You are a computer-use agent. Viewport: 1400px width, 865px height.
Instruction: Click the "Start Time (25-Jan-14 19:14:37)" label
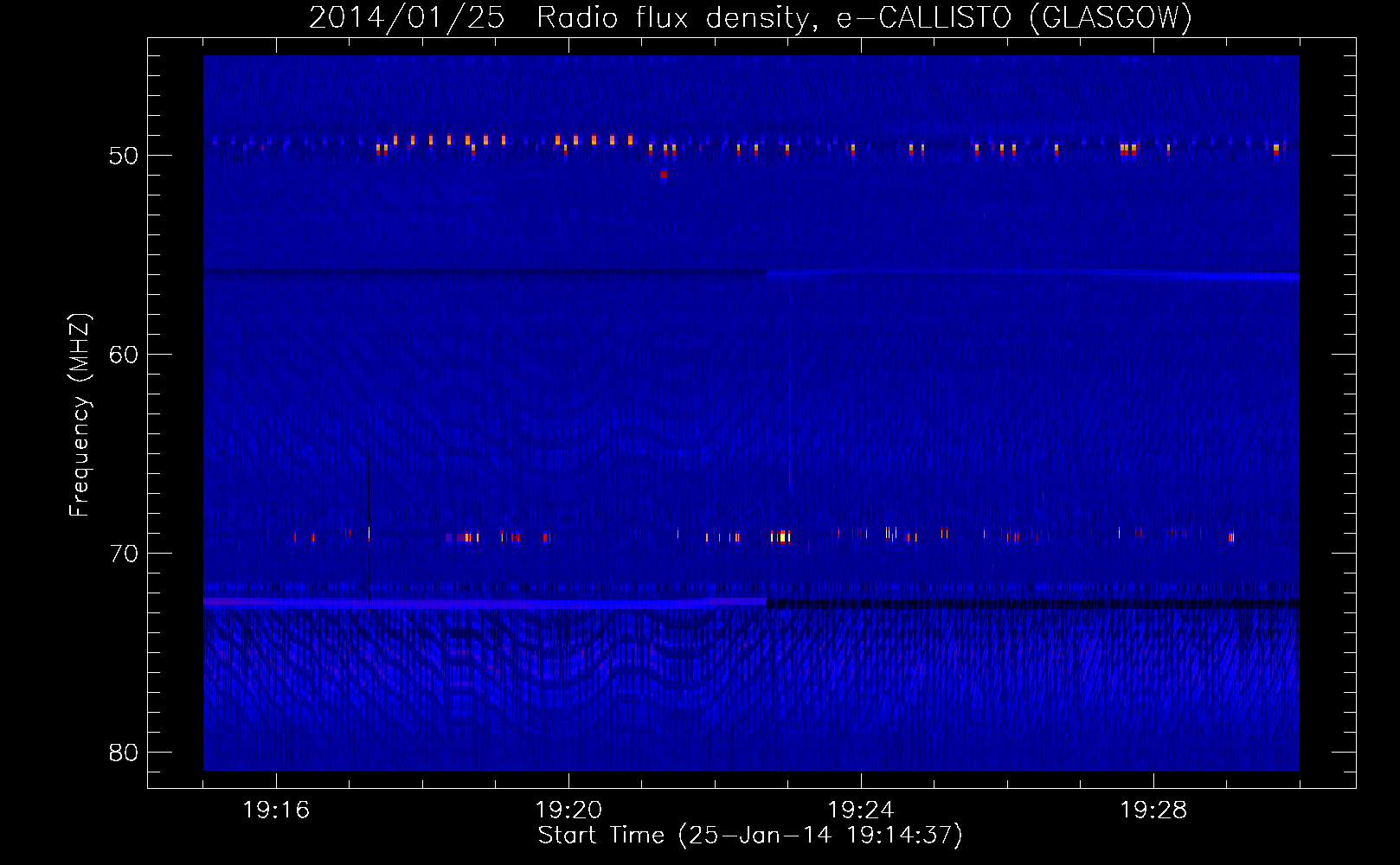[x=750, y=836]
